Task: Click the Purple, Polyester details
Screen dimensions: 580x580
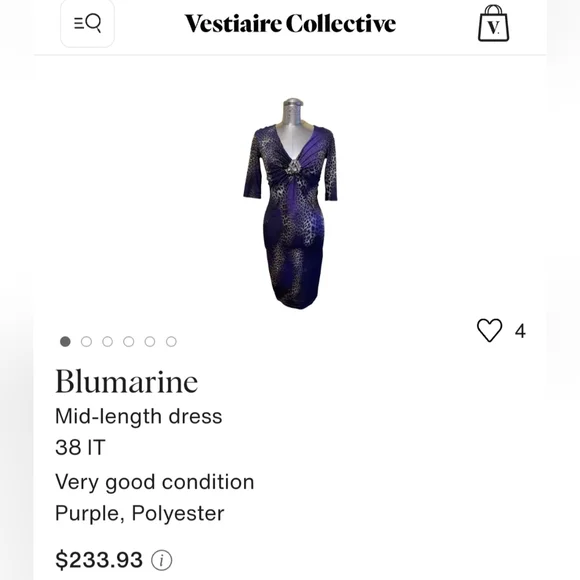Action: (x=140, y=513)
